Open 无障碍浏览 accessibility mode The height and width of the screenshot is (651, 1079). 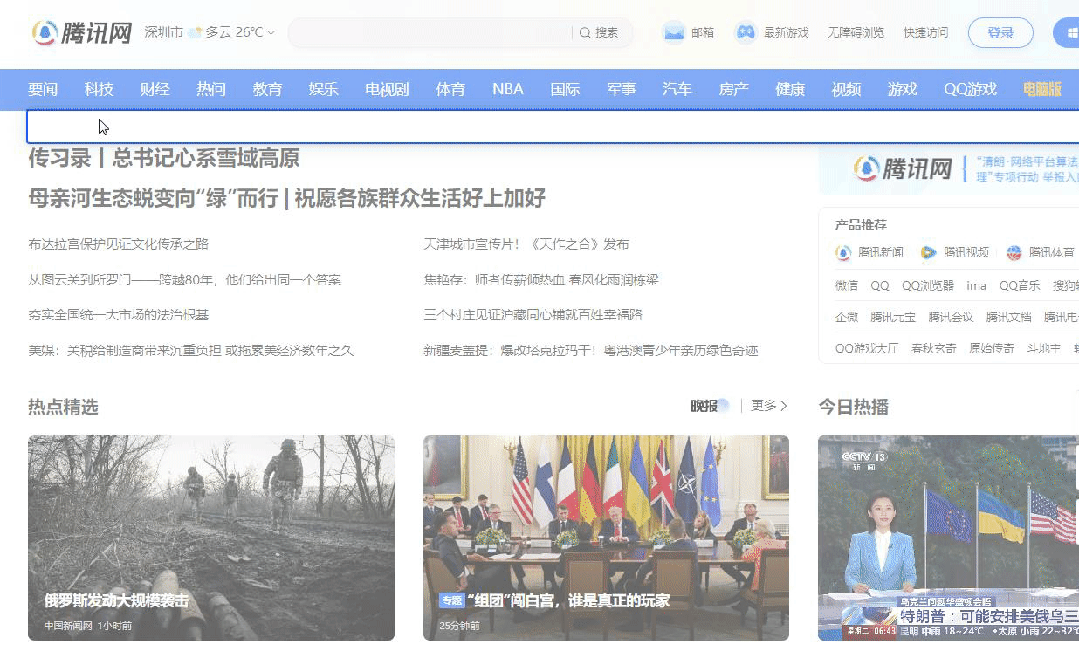tap(855, 32)
